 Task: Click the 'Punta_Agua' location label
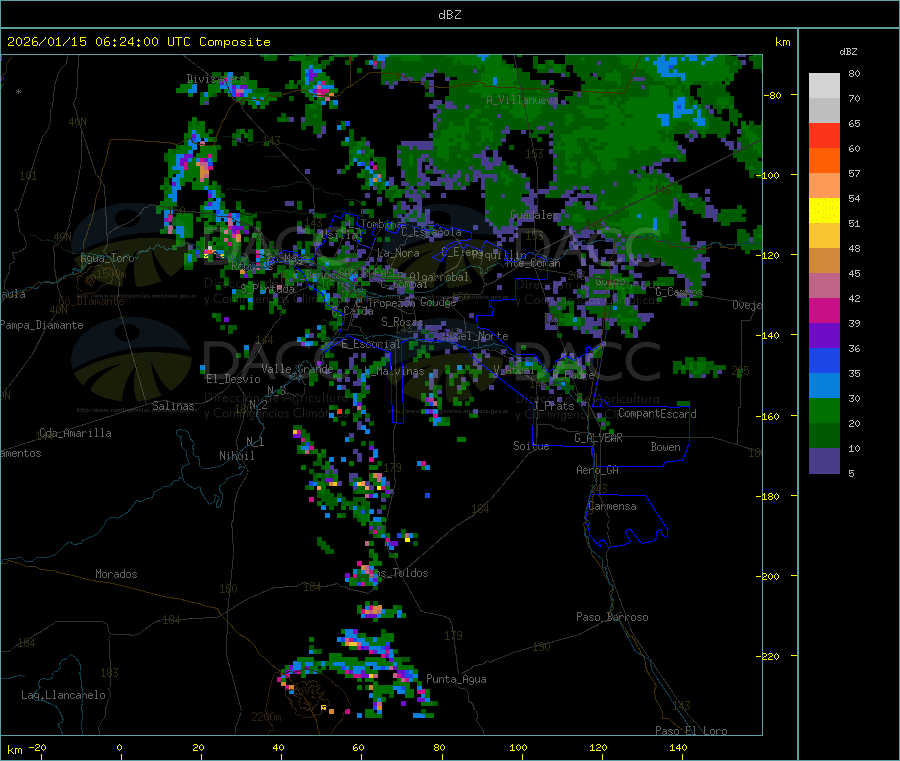[456, 679]
